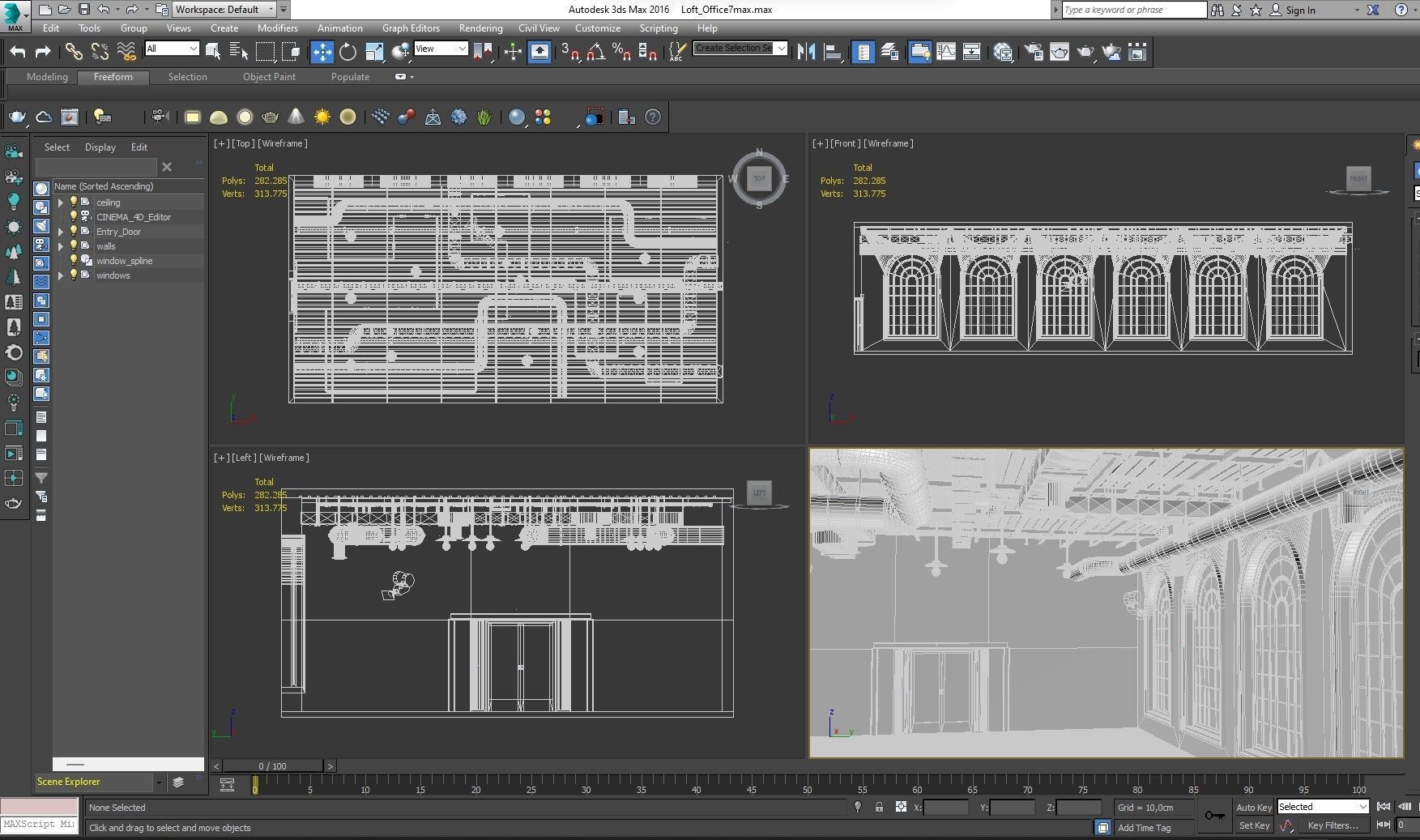Open the Selected key filter dropdown

[1323, 807]
